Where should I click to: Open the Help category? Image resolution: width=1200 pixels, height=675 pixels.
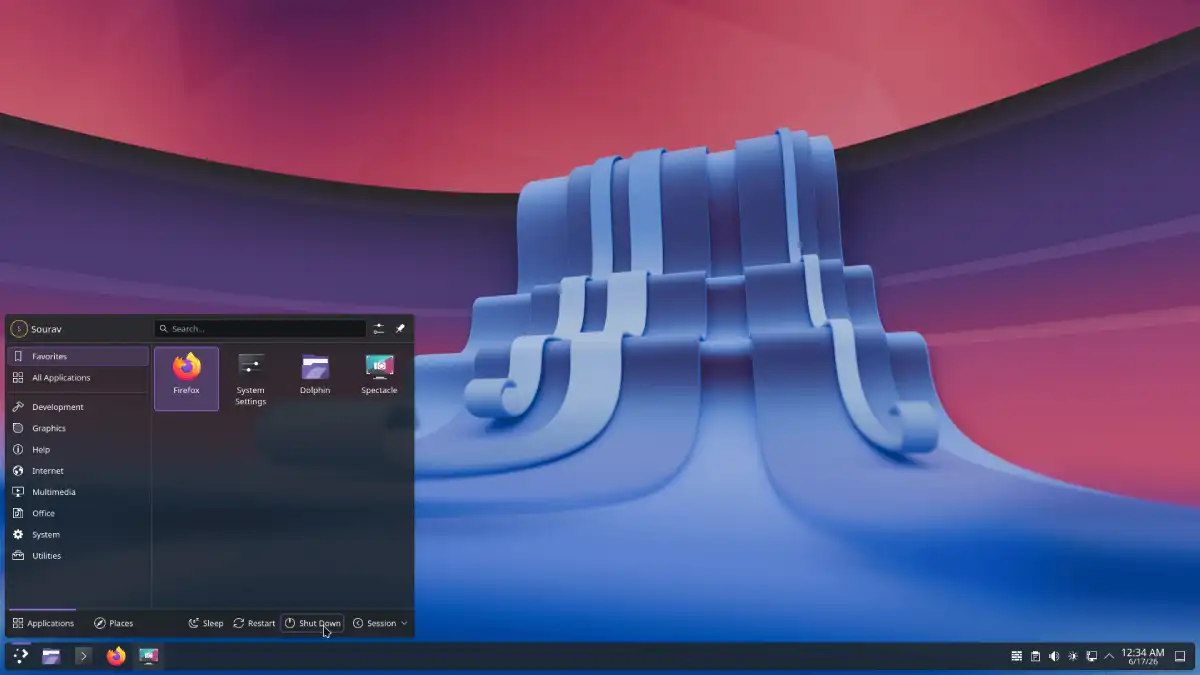[78, 450]
